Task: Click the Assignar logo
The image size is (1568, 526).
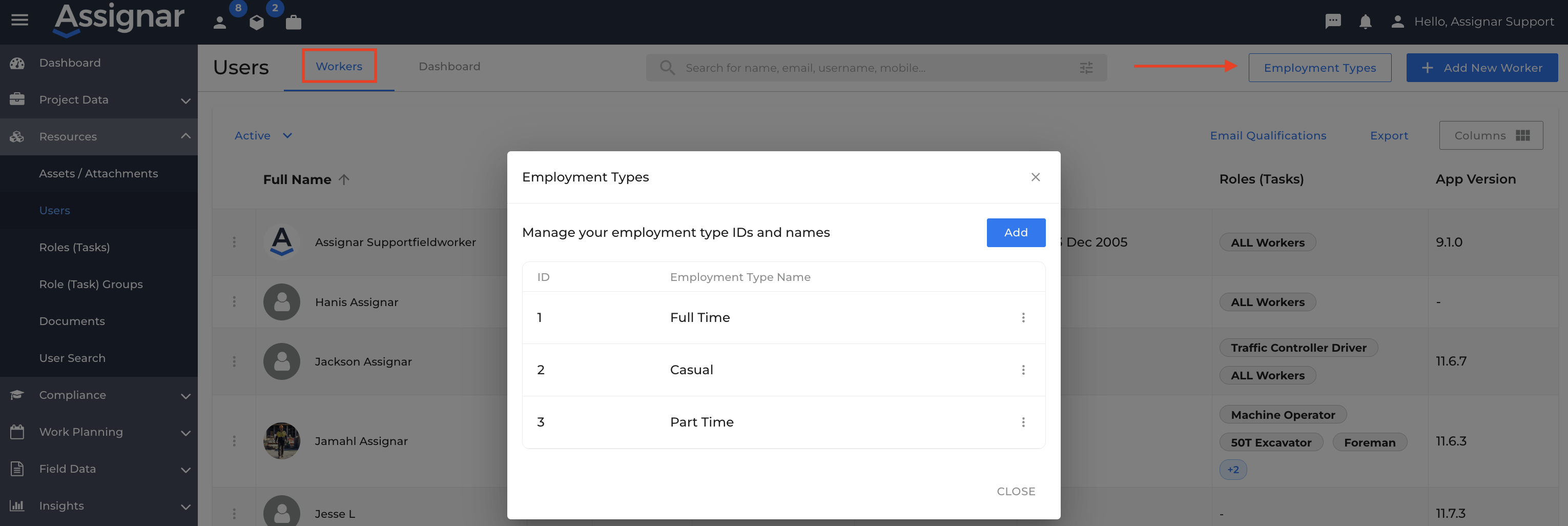Action: [x=119, y=19]
